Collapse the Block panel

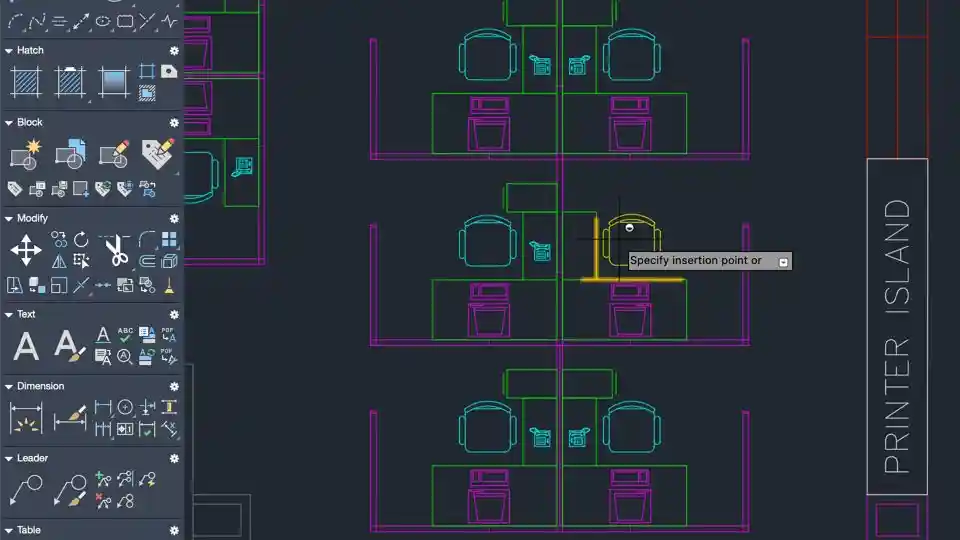[9, 122]
